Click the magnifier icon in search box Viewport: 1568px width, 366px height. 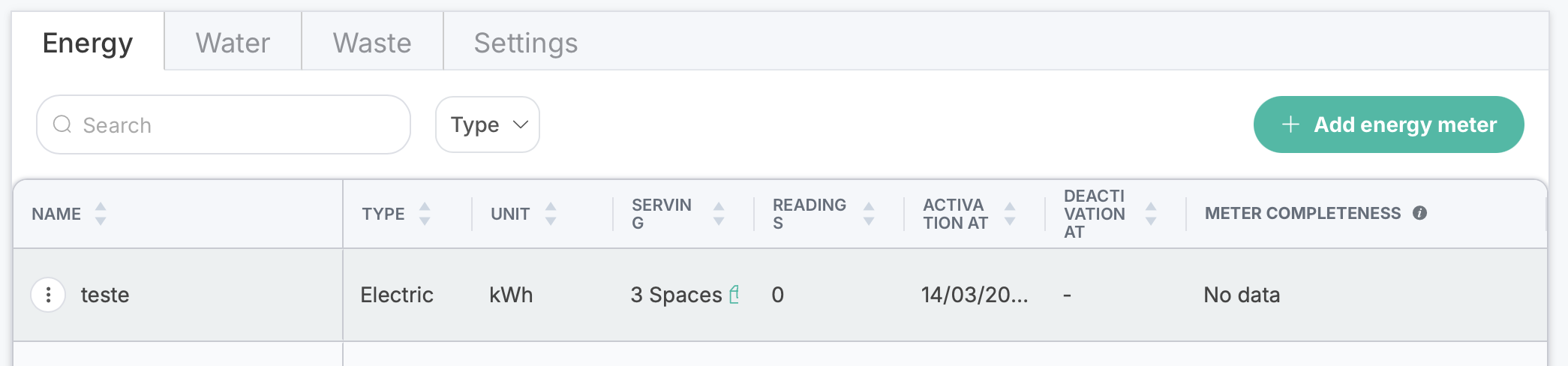[x=62, y=124]
